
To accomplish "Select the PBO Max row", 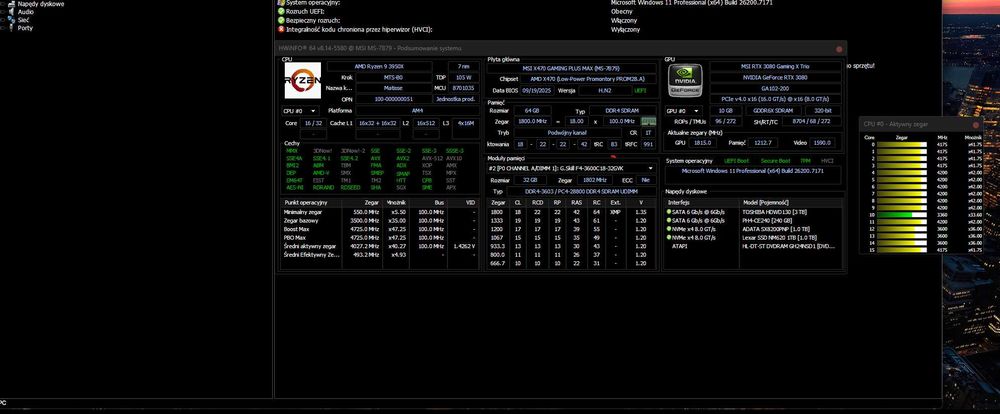I will (379, 237).
